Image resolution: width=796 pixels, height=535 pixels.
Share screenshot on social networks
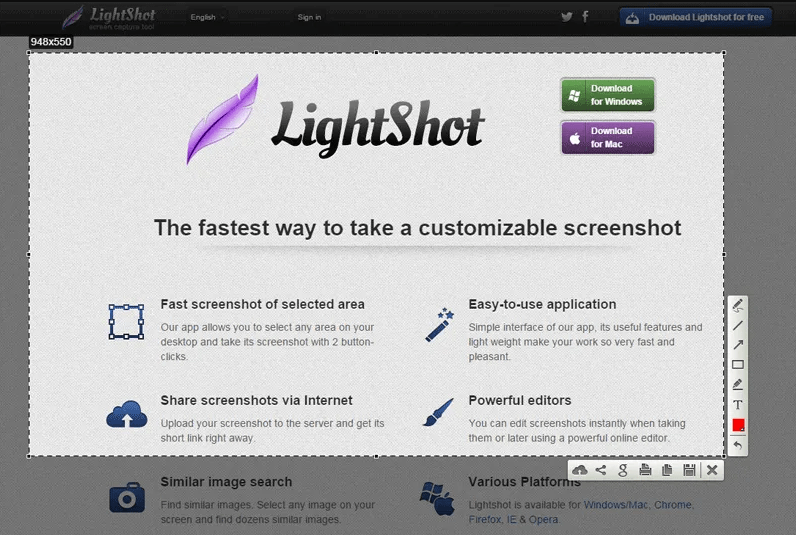[x=601, y=470]
